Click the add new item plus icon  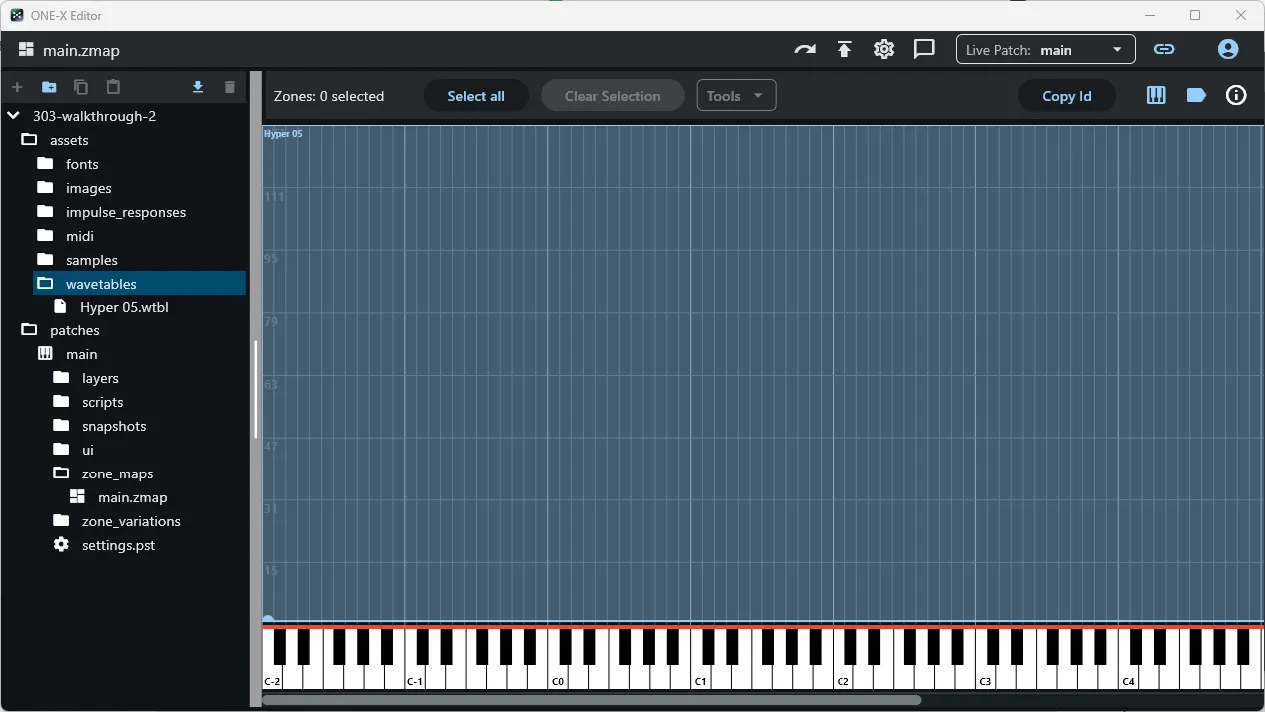(x=17, y=87)
